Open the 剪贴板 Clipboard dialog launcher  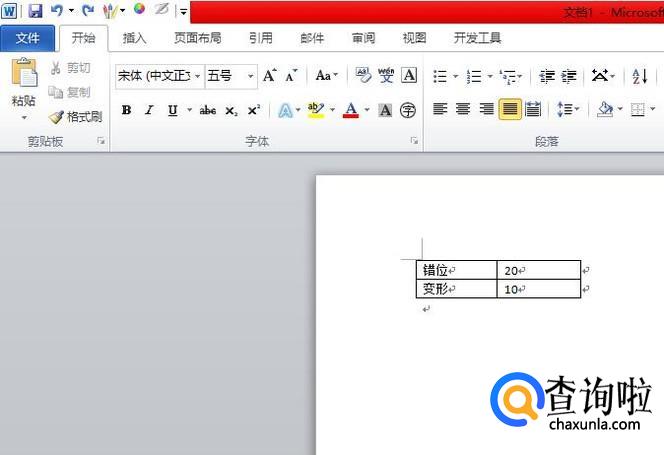tap(101, 141)
